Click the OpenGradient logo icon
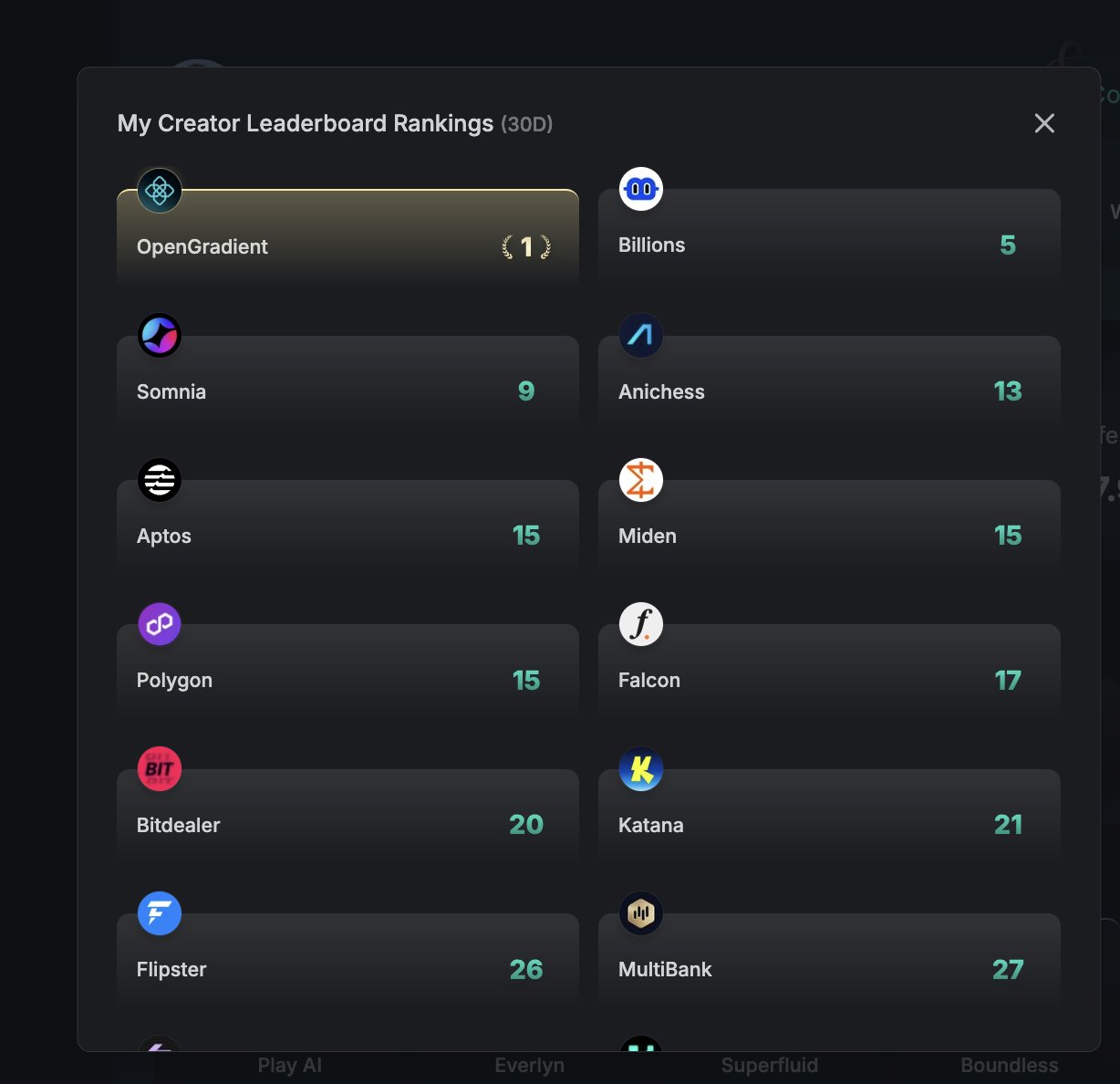1120x1084 pixels. click(160, 191)
